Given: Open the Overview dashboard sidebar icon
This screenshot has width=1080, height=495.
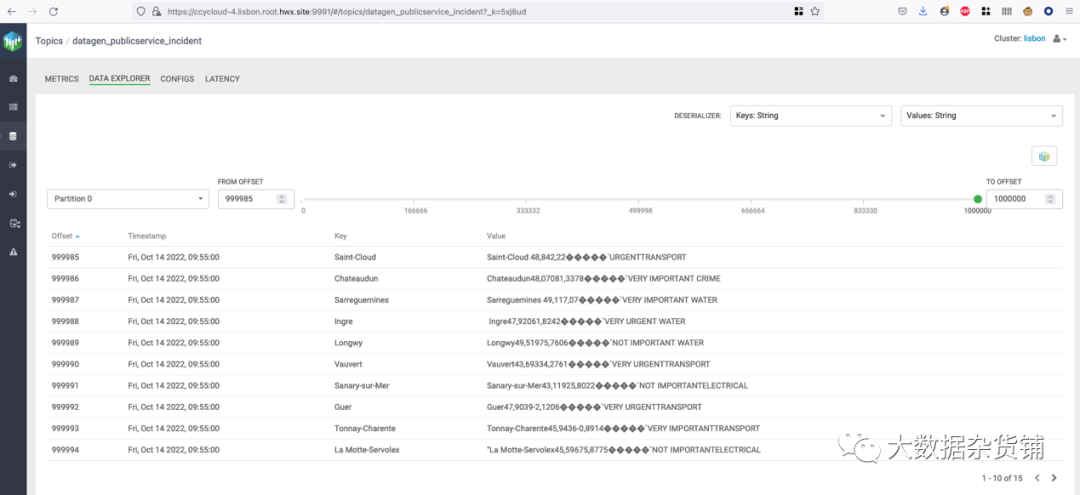Looking at the screenshot, I should (13, 79).
